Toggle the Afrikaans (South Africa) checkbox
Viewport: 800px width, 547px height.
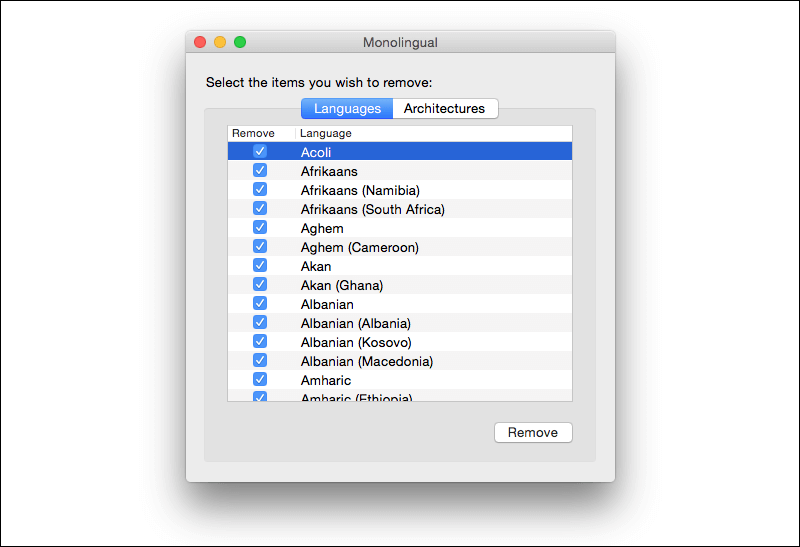tap(260, 208)
